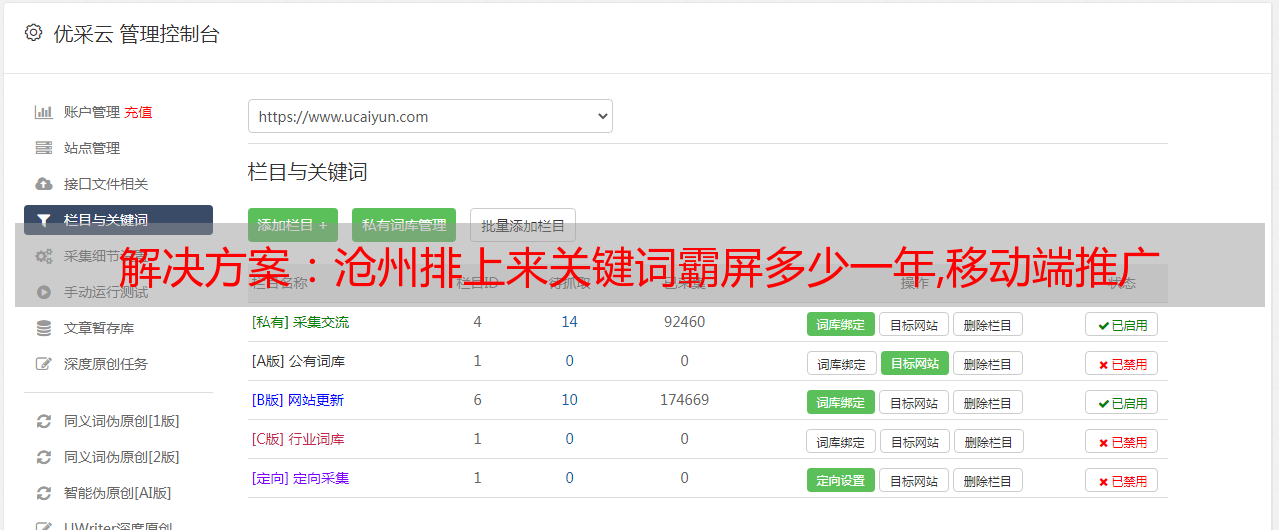Viewport: 1279px width, 530px height.
Task: Click the red 充值 link
Action: coord(139,112)
